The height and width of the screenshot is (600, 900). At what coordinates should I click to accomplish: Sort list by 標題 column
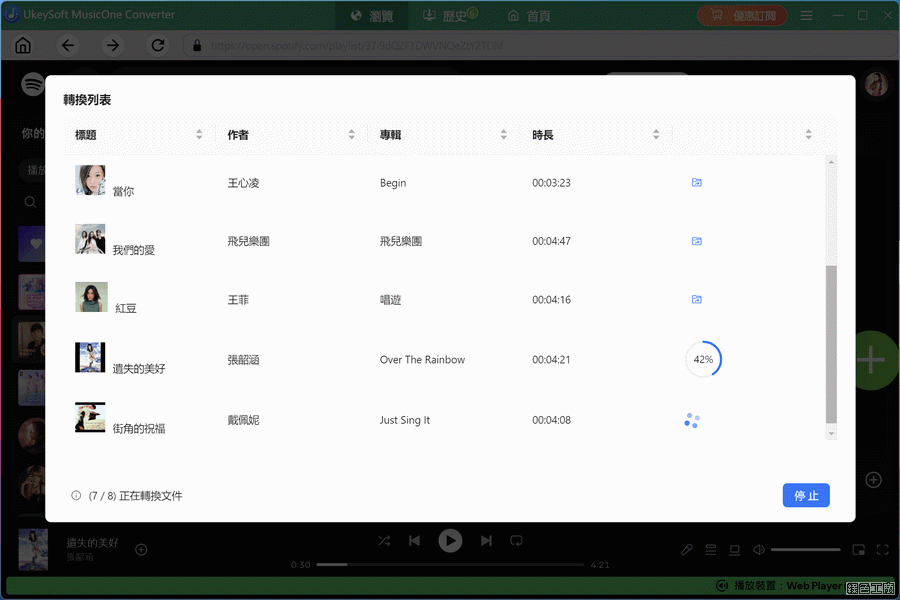click(199, 135)
